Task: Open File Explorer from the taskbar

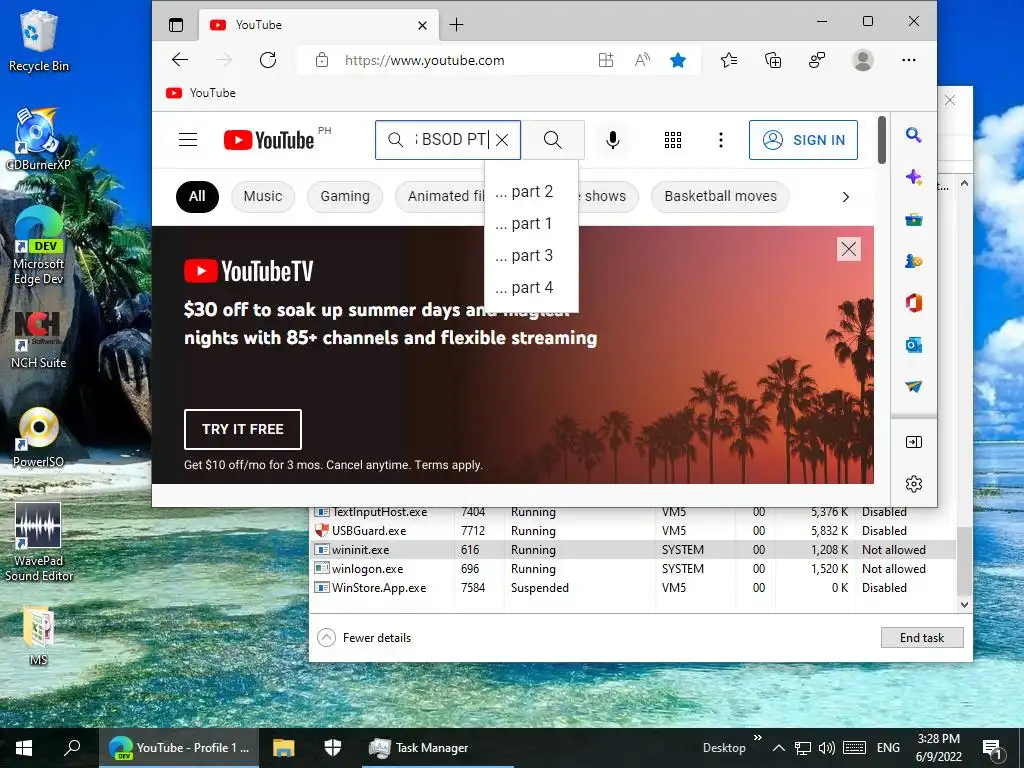Action: pos(283,748)
